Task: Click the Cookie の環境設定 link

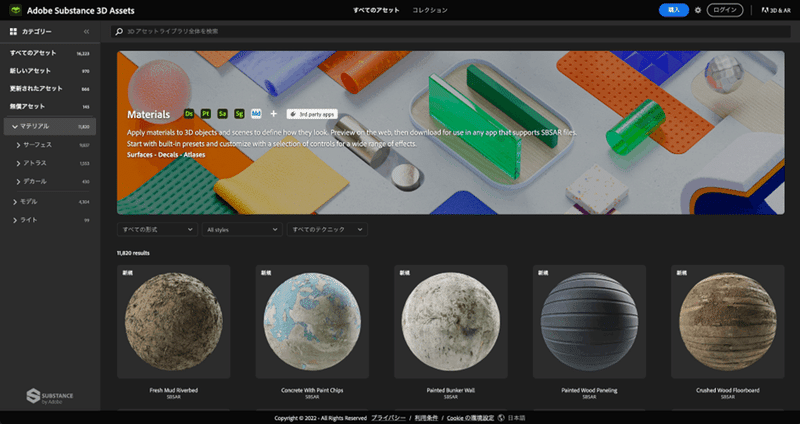Action: tap(470, 418)
